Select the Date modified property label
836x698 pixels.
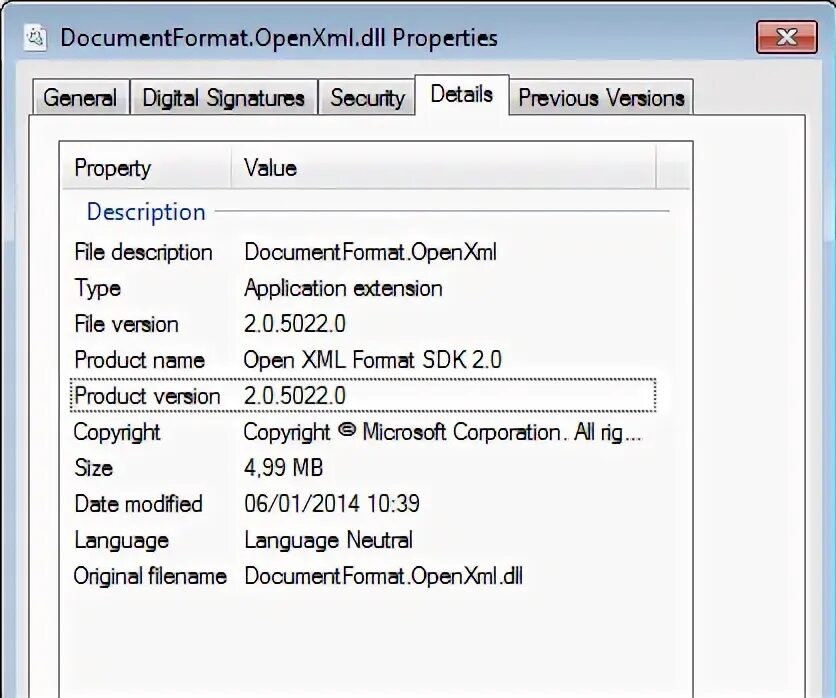click(x=139, y=504)
